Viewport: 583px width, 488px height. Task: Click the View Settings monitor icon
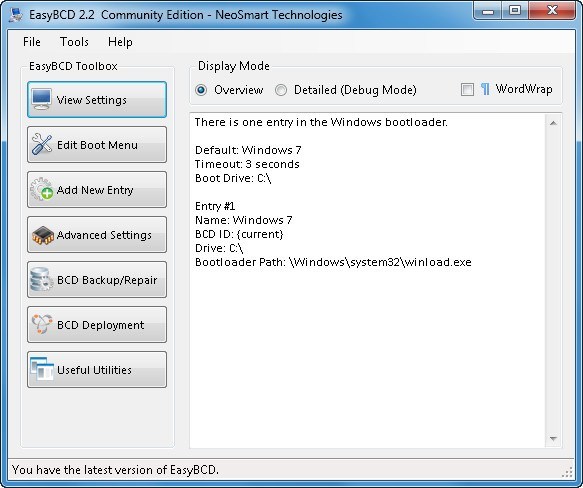[x=41, y=99]
